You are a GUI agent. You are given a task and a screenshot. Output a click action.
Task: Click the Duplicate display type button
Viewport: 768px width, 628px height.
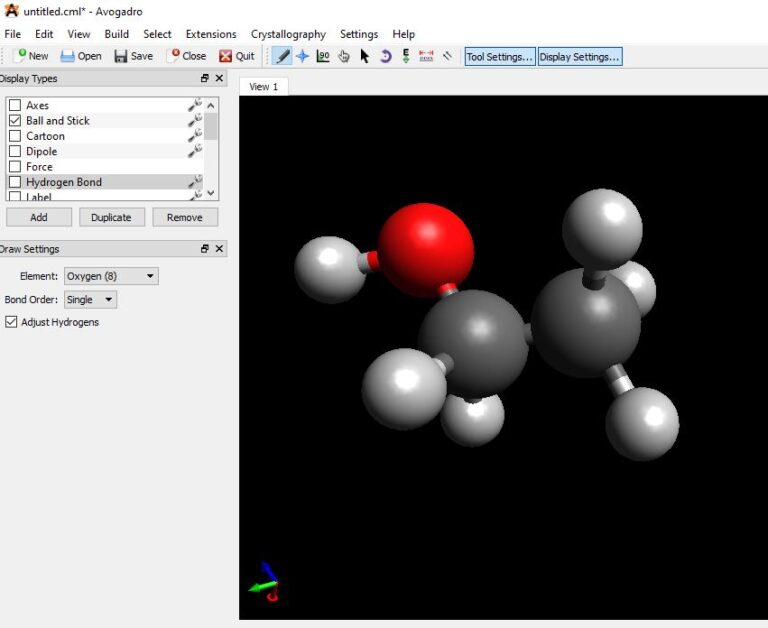point(112,217)
